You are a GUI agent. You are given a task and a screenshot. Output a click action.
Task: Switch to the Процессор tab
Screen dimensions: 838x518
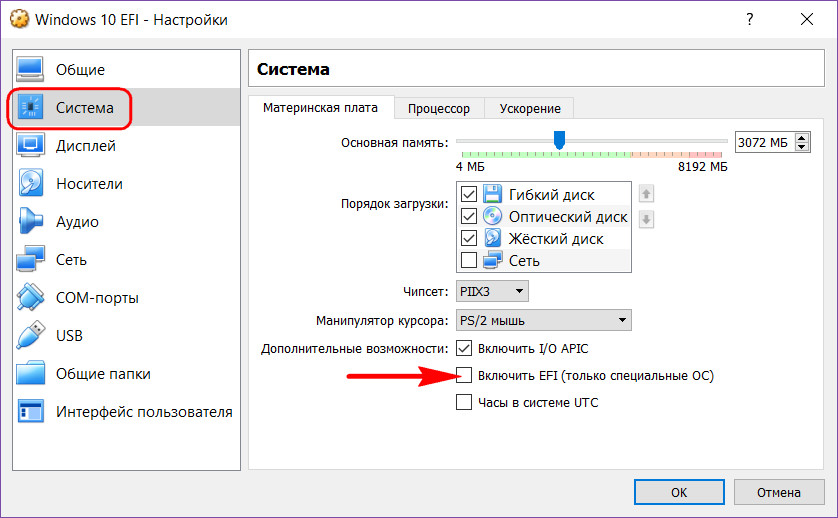[439, 109]
